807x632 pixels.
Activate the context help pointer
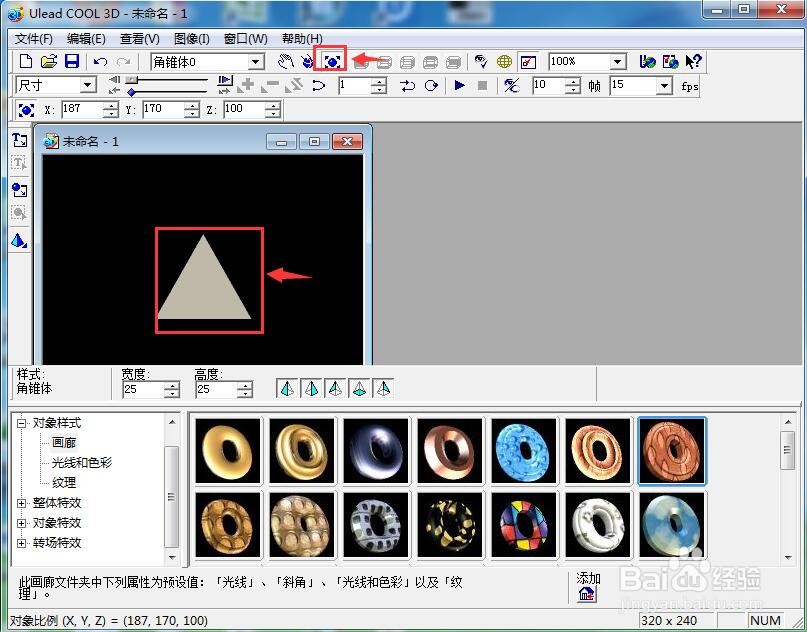(x=693, y=62)
